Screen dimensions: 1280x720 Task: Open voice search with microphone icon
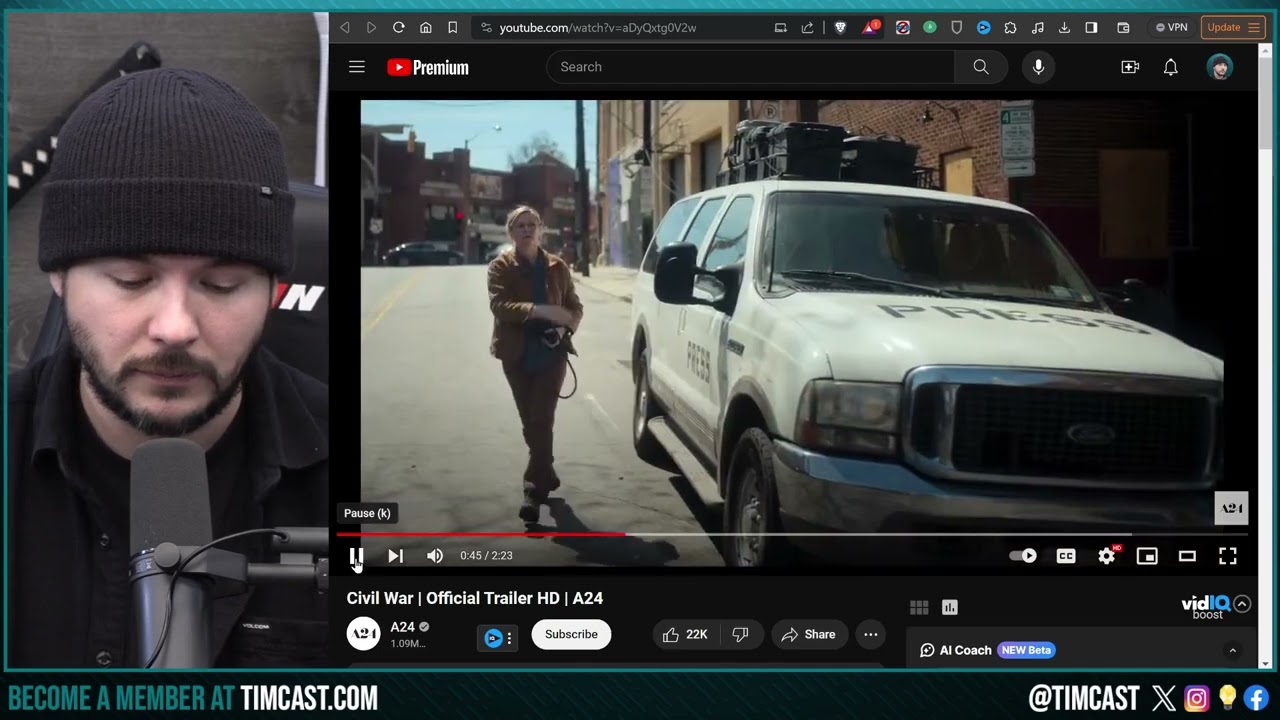pyautogui.click(x=1038, y=66)
